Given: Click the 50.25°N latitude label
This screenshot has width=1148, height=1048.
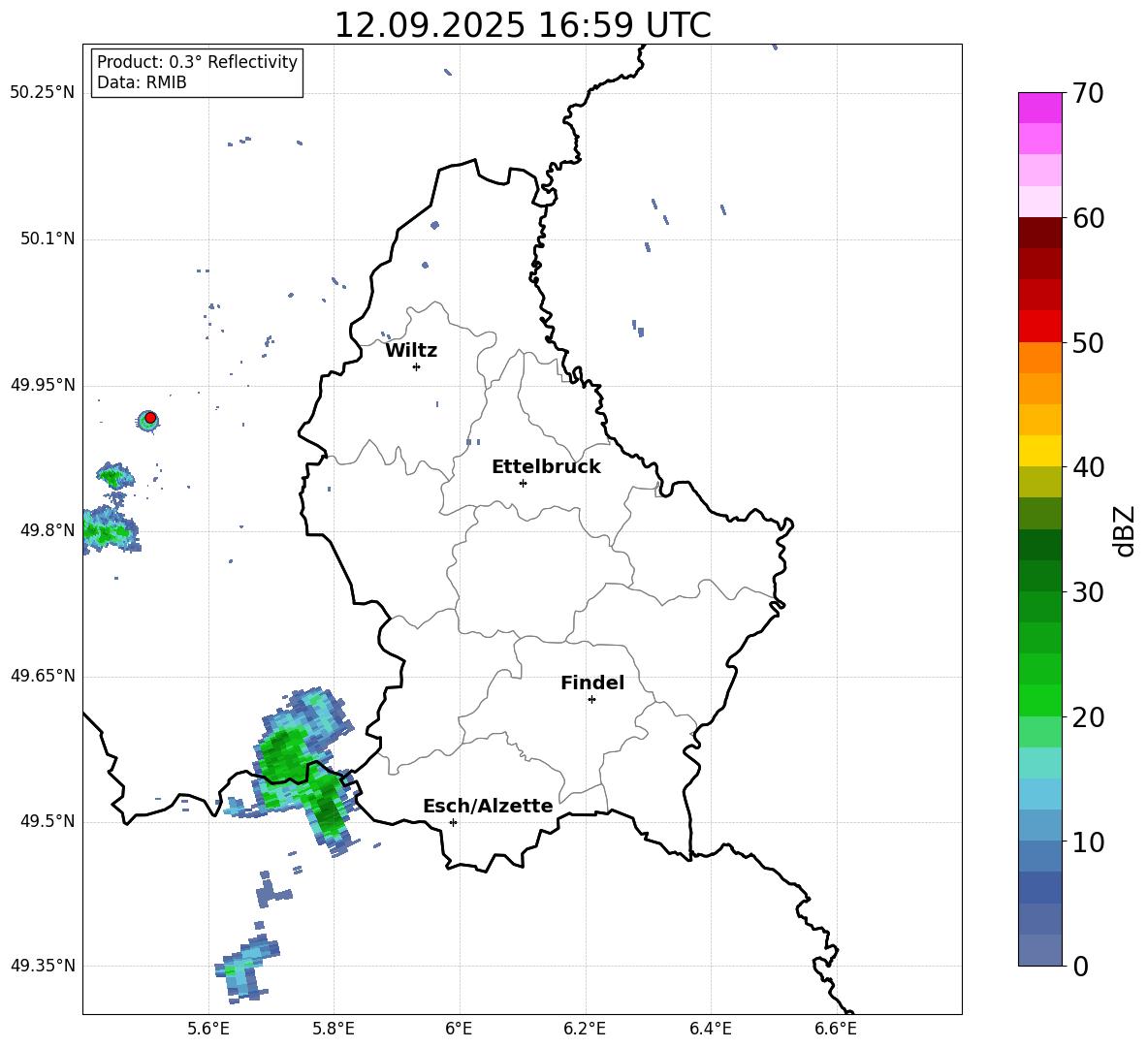Looking at the screenshot, I should coord(43,93).
